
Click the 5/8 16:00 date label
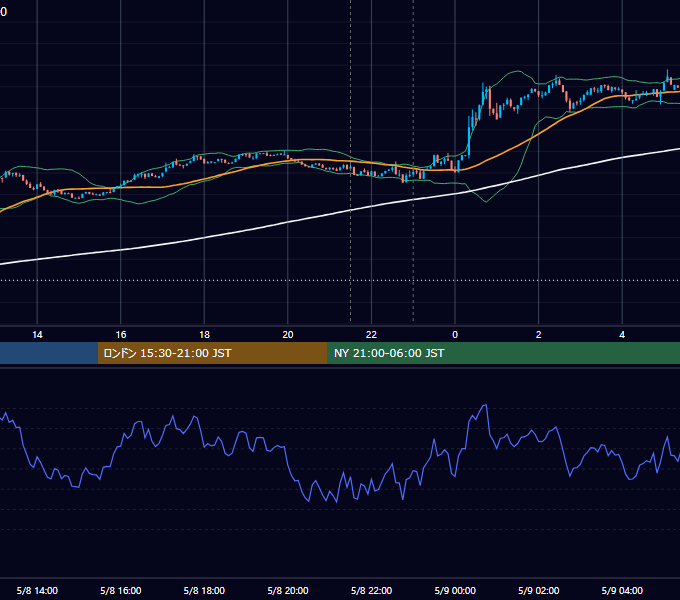pyautogui.click(x=121, y=590)
